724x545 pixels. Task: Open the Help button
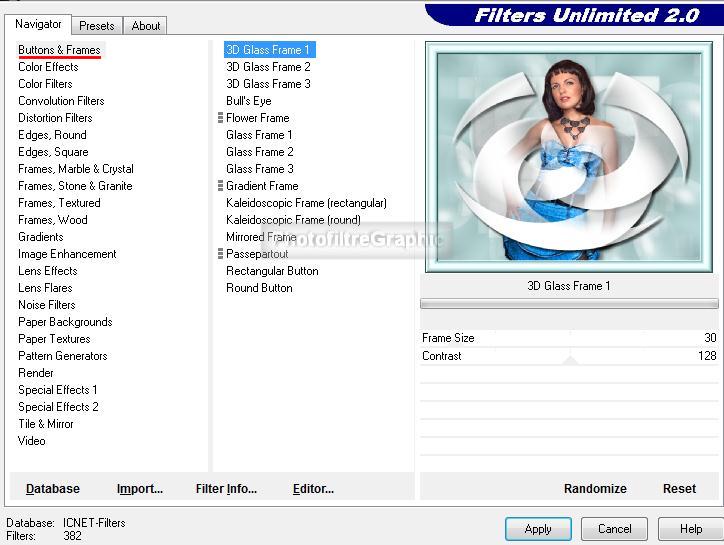tap(691, 529)
